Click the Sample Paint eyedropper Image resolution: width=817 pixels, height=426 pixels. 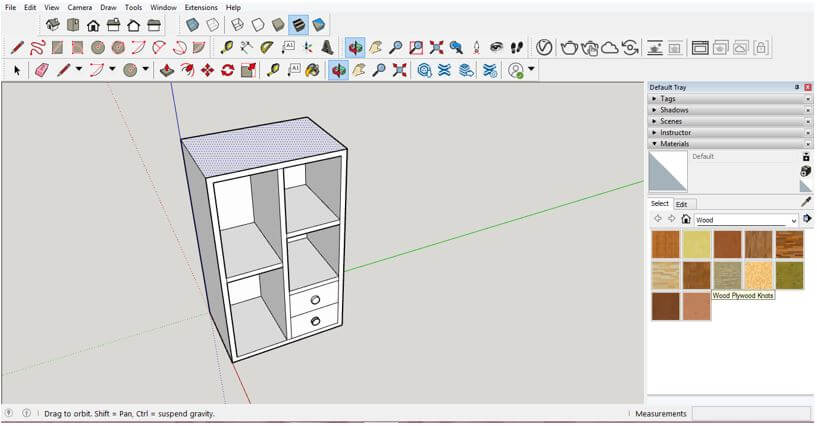[806, 202]
